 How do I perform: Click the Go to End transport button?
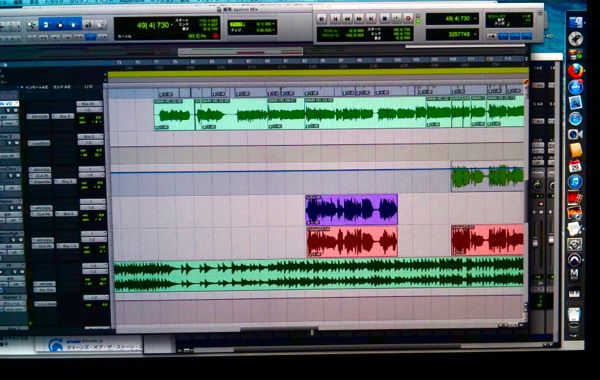[x=371, y=18]
